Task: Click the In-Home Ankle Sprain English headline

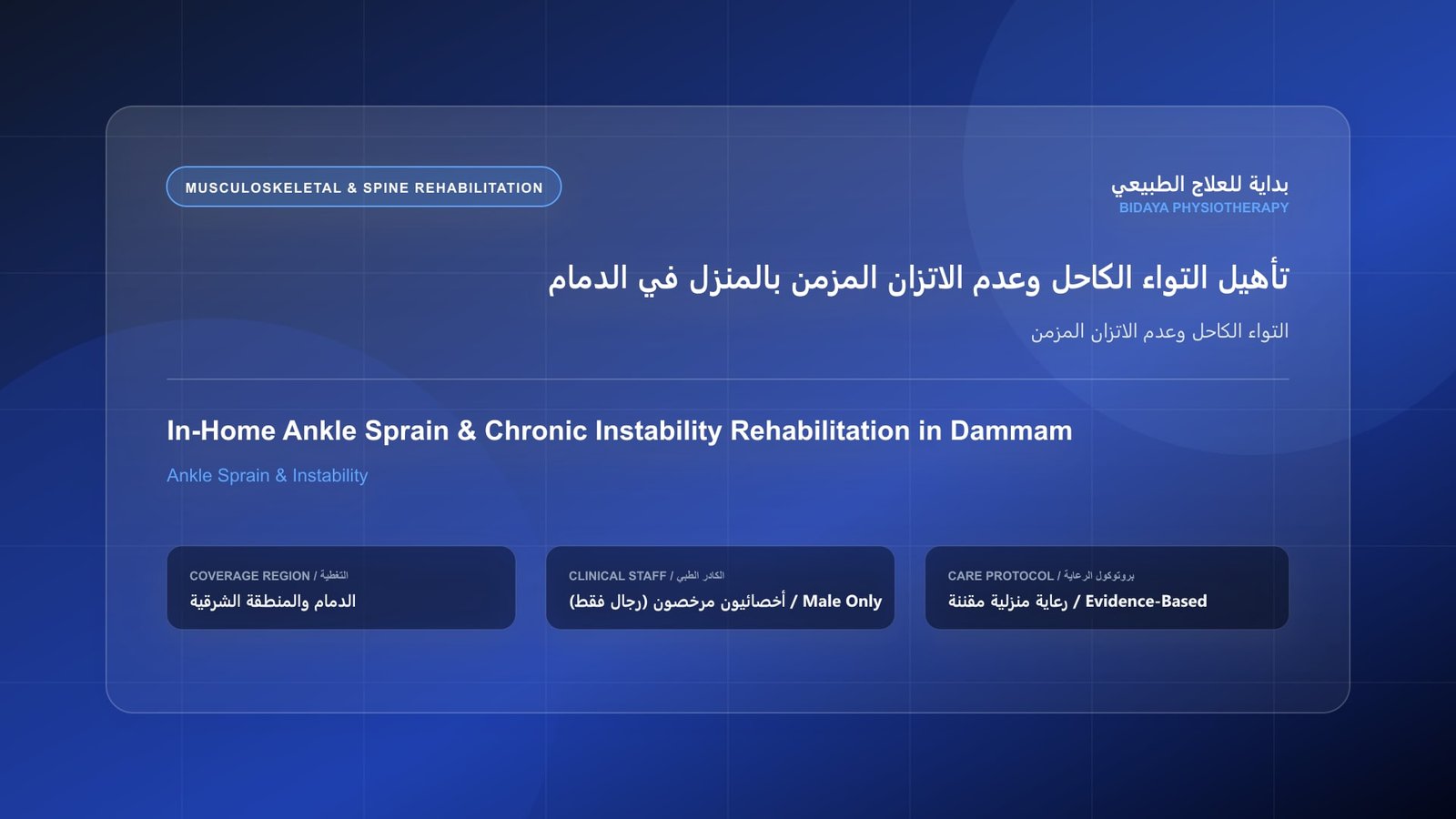Action: (x=620, y=430)
